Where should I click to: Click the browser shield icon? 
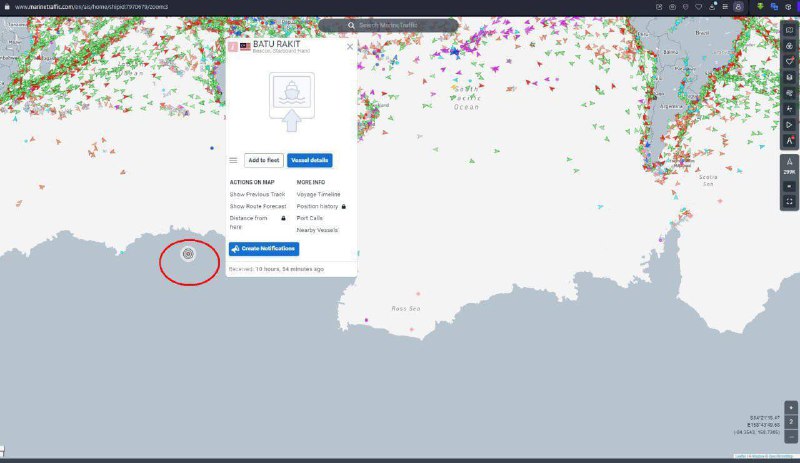click(x=685, y=7)
